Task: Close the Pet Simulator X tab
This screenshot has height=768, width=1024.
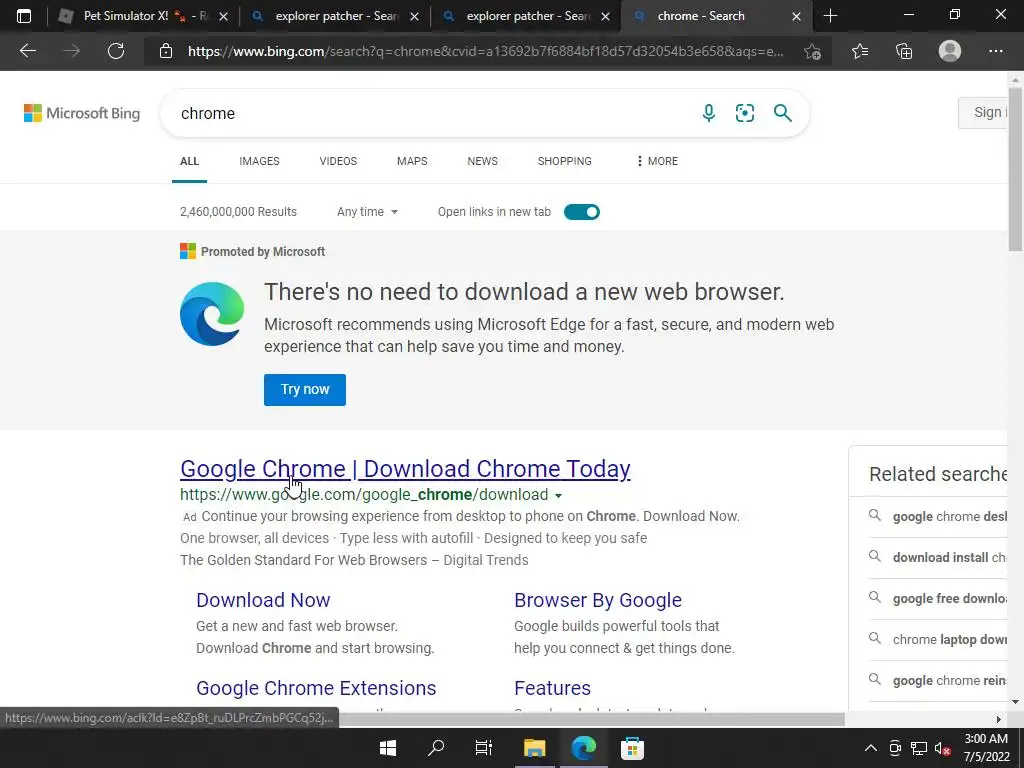Action: [x=223, y=16]
